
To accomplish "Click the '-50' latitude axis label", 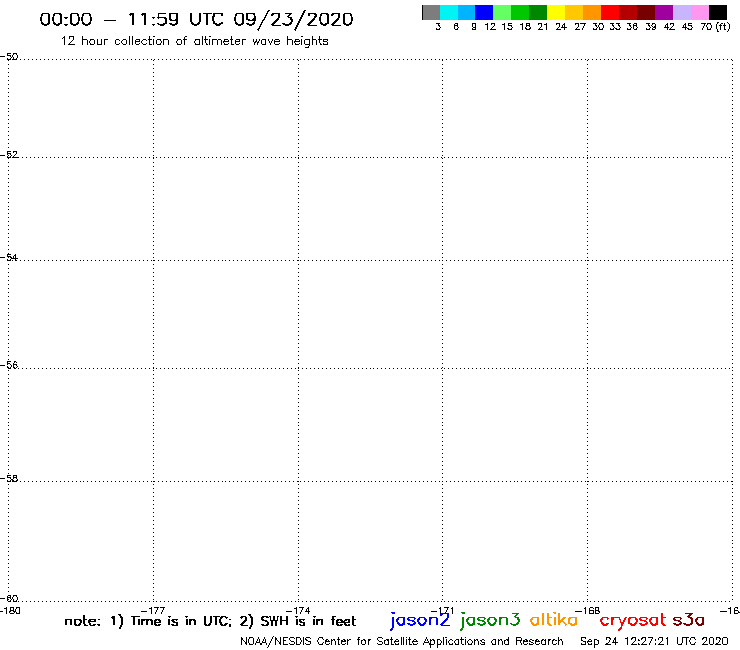I will click(9, 57).
